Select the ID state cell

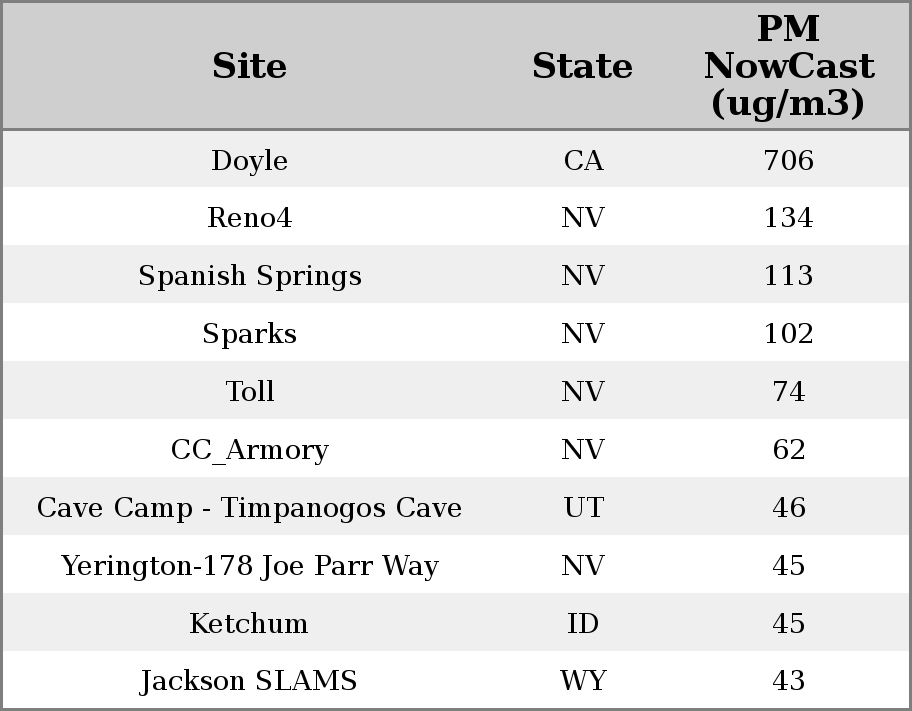[x=583, y=624]
